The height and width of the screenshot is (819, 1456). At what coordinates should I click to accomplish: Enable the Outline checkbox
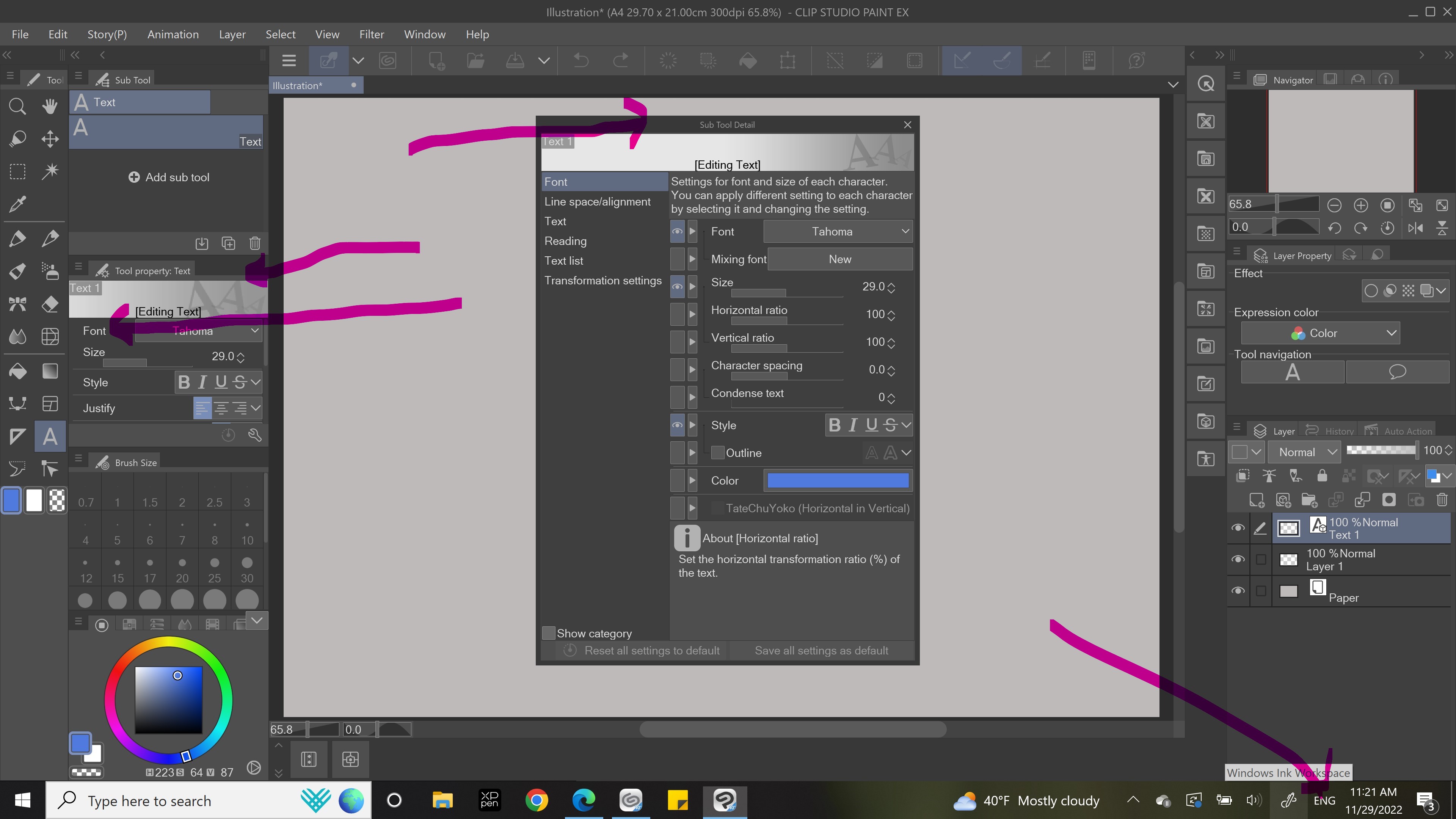(x=718, y=453)
